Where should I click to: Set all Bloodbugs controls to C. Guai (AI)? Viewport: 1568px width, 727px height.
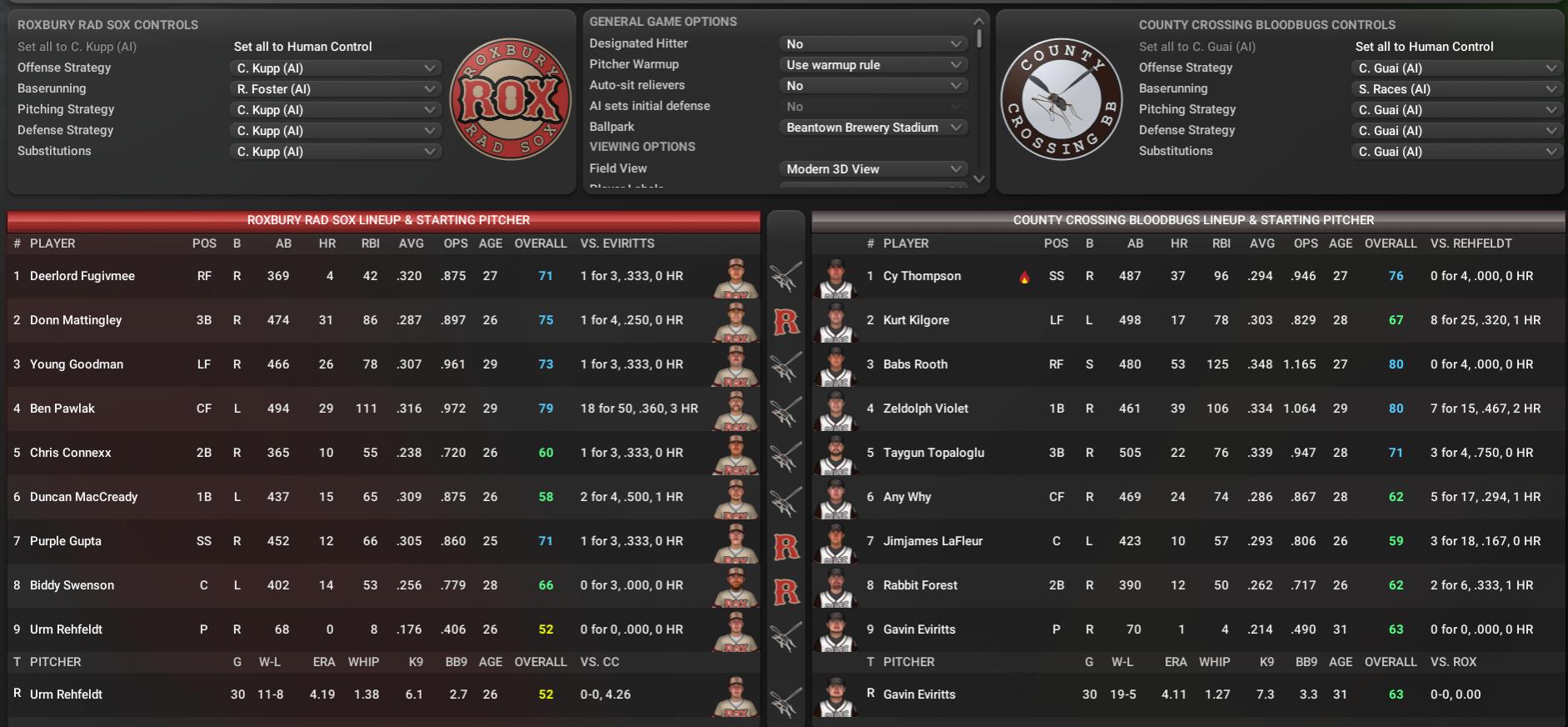[x=1196, y=47]
